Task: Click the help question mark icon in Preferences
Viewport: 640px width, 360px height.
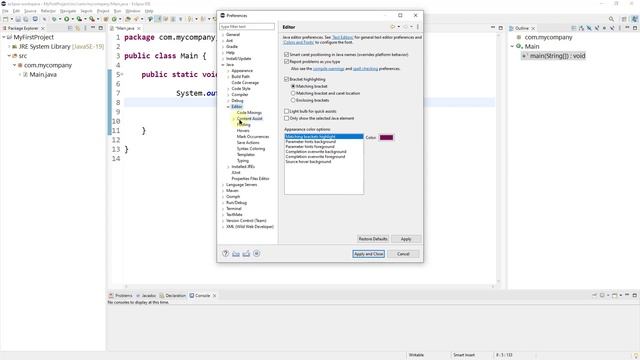Action: point(225,253)
